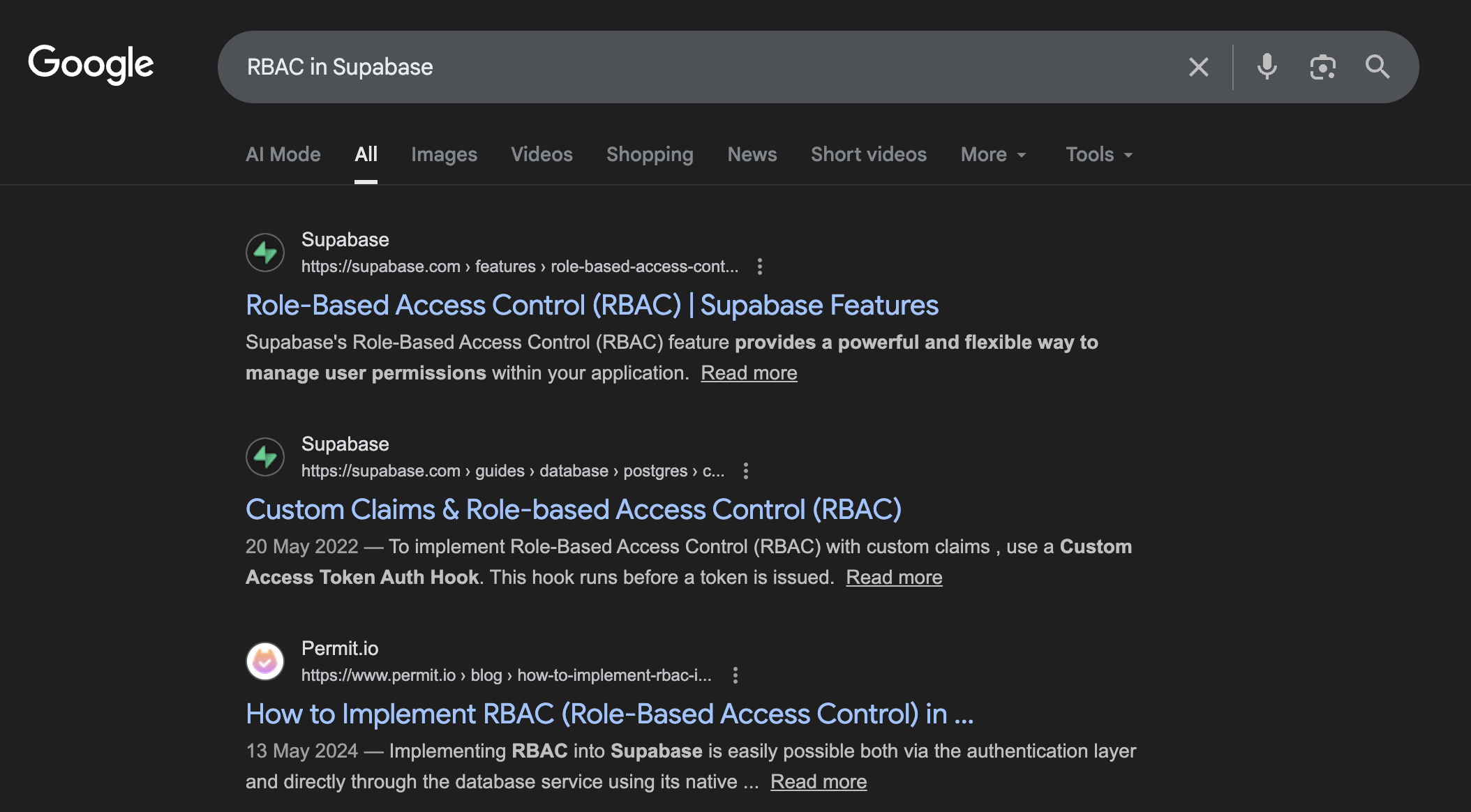Expand the More dropdown
The width and height of the screenshot is (1471, 812).
(x=994, y=154)
